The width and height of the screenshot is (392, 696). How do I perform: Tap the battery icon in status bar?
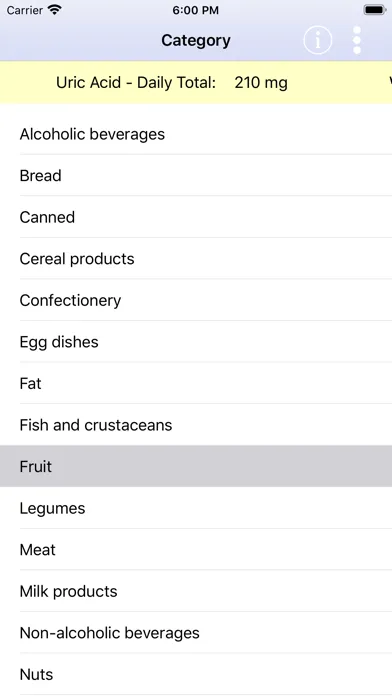[x=375, y=10]
